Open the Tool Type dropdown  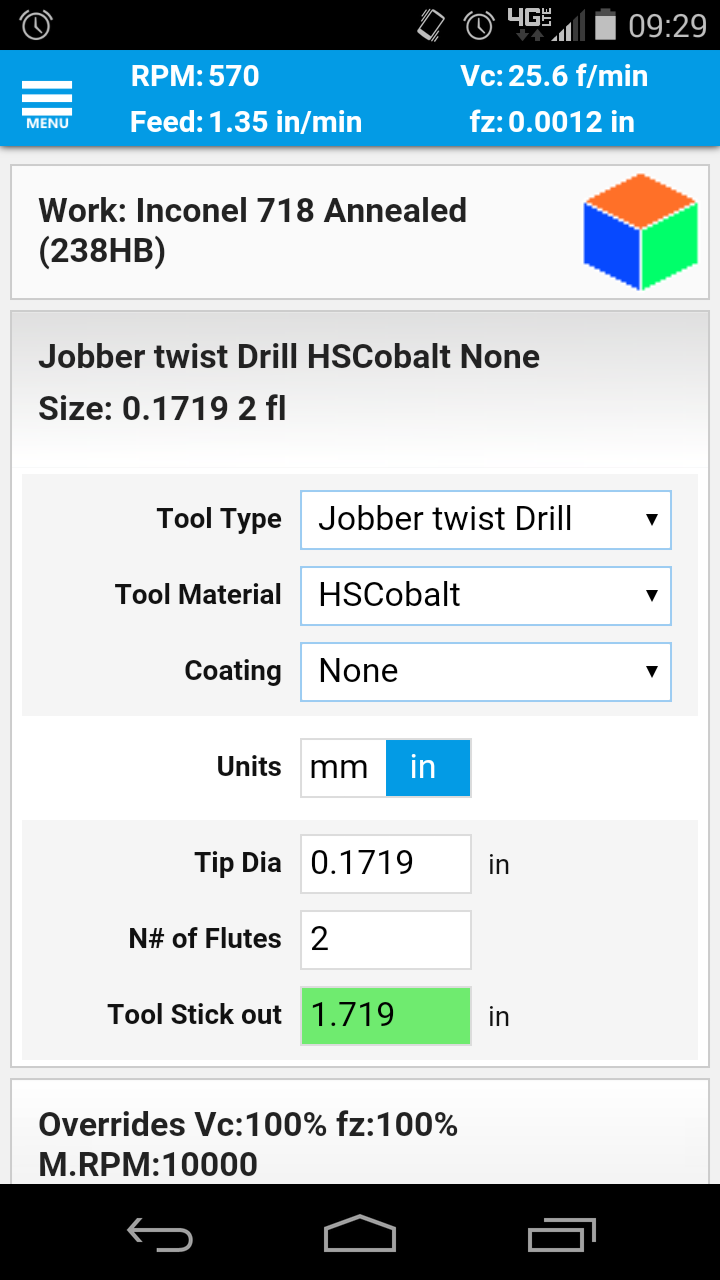[x=485, y=519]
